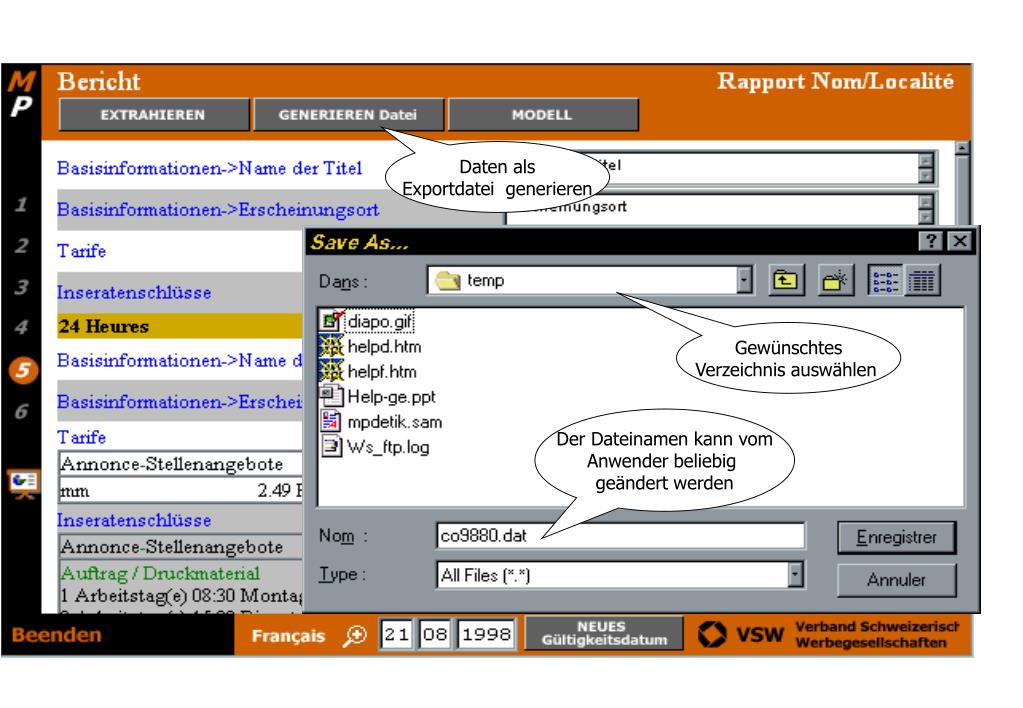Click the Nom filename field co9880.dat
1023x708 pixels.
click(x=620, y=536)
